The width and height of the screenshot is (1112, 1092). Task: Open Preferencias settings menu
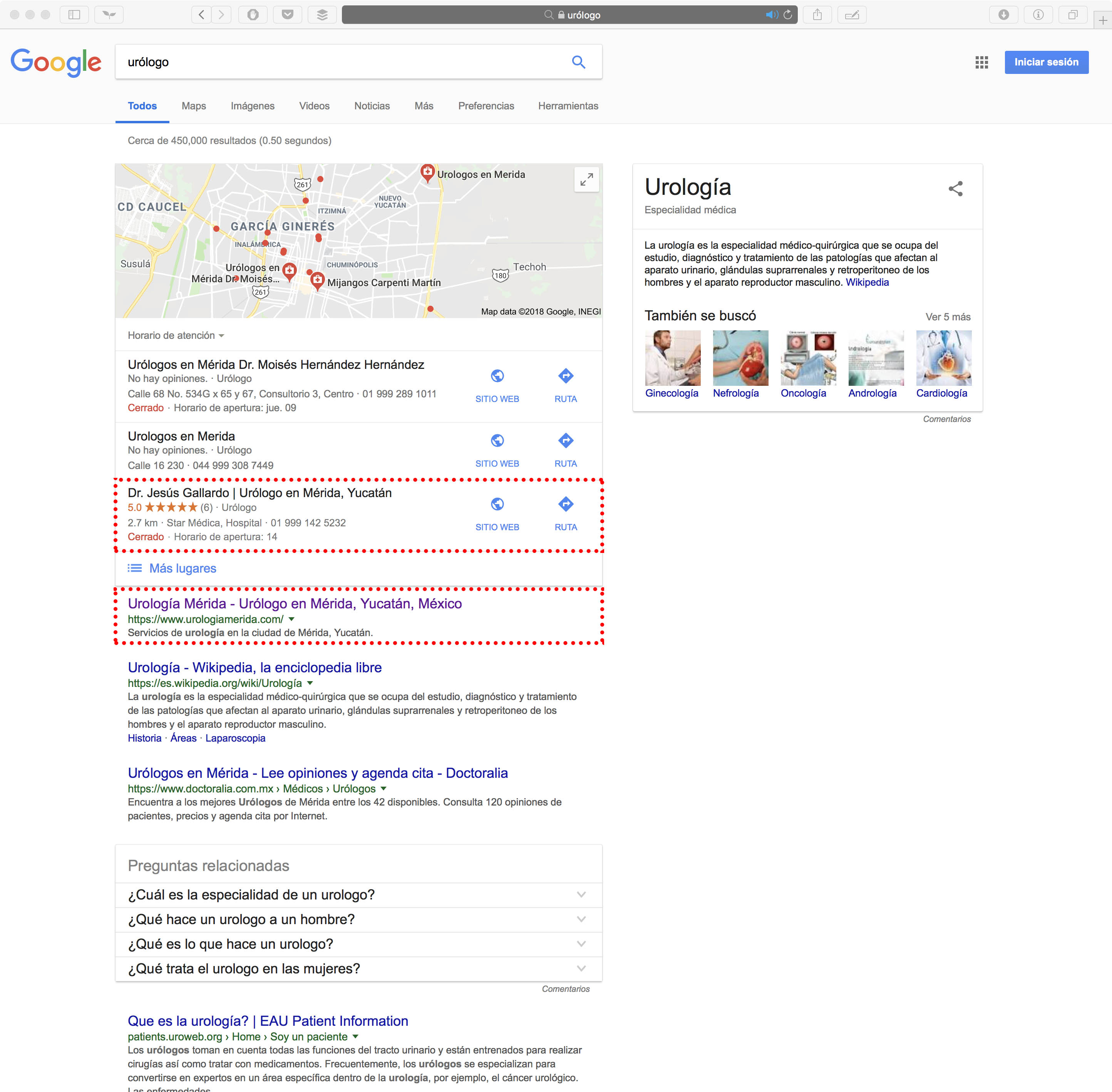pos(486,106)
